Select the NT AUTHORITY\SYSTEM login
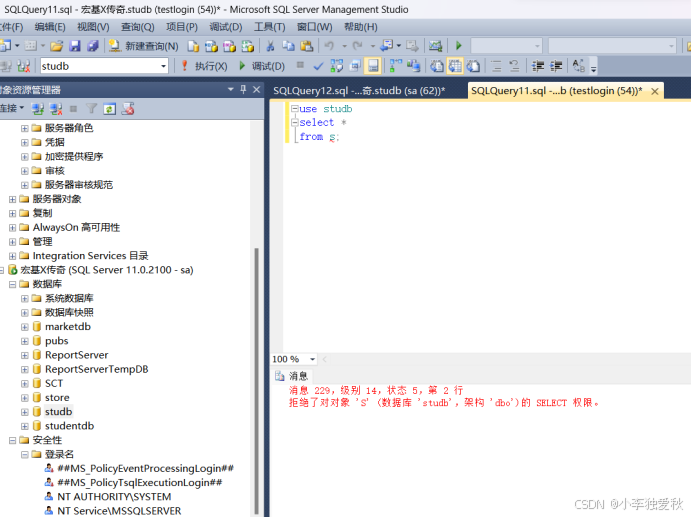The image size is (692, 518). pos(114,497)
